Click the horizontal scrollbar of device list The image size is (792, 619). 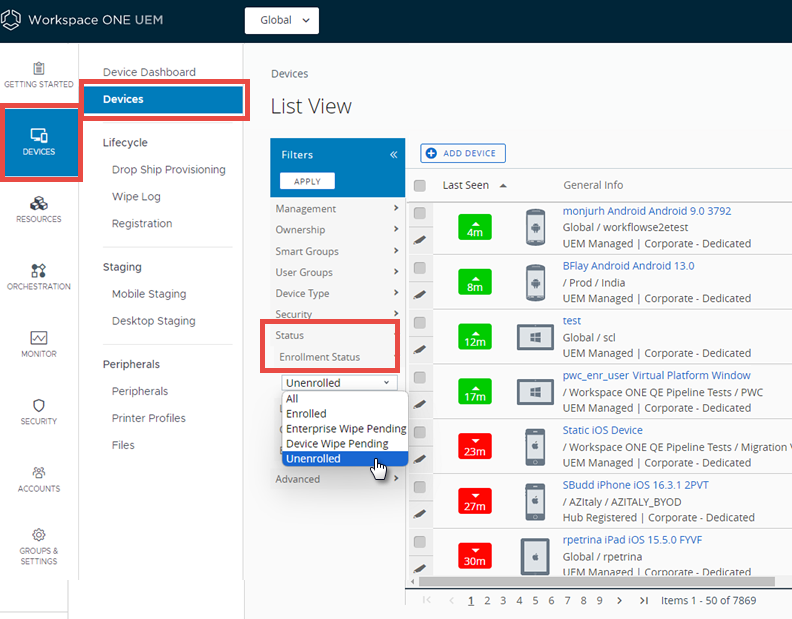[x=596, y=582]
